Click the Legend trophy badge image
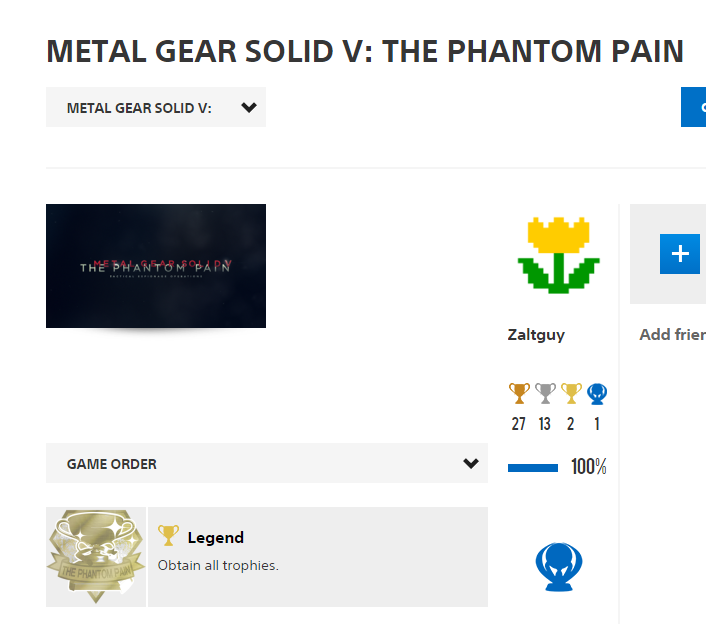 coord(95,557)
